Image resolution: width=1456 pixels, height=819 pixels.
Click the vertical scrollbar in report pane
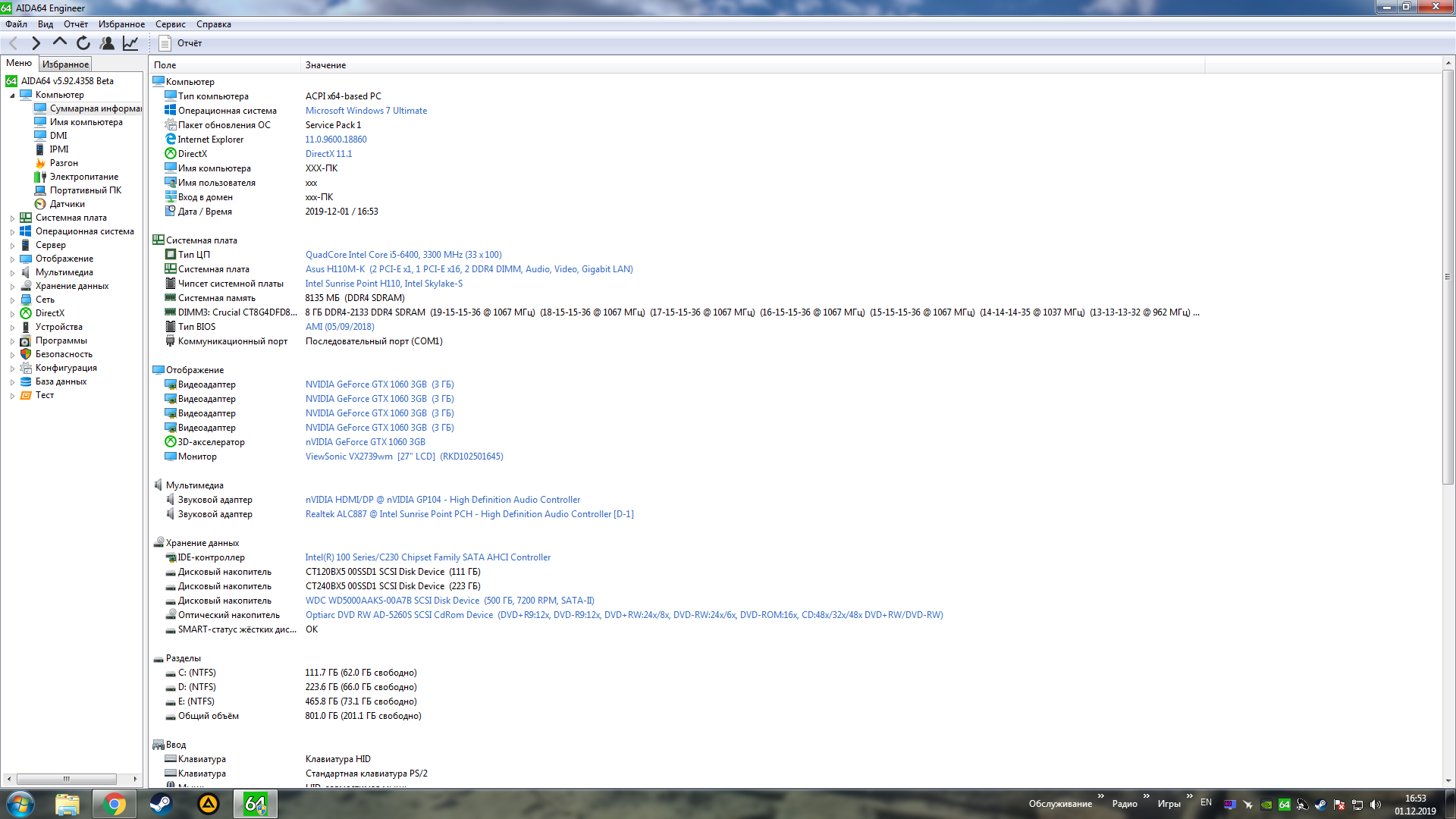(x=1448, y=278)
